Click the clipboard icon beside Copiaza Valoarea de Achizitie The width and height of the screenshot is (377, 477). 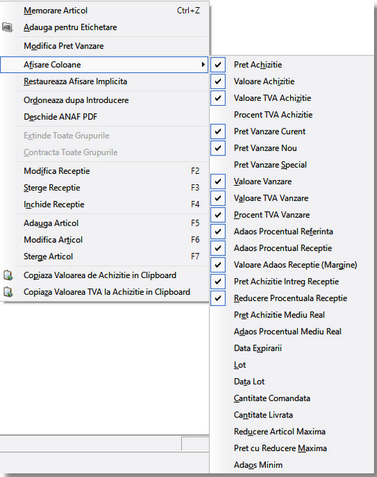[x=8, y=275]
